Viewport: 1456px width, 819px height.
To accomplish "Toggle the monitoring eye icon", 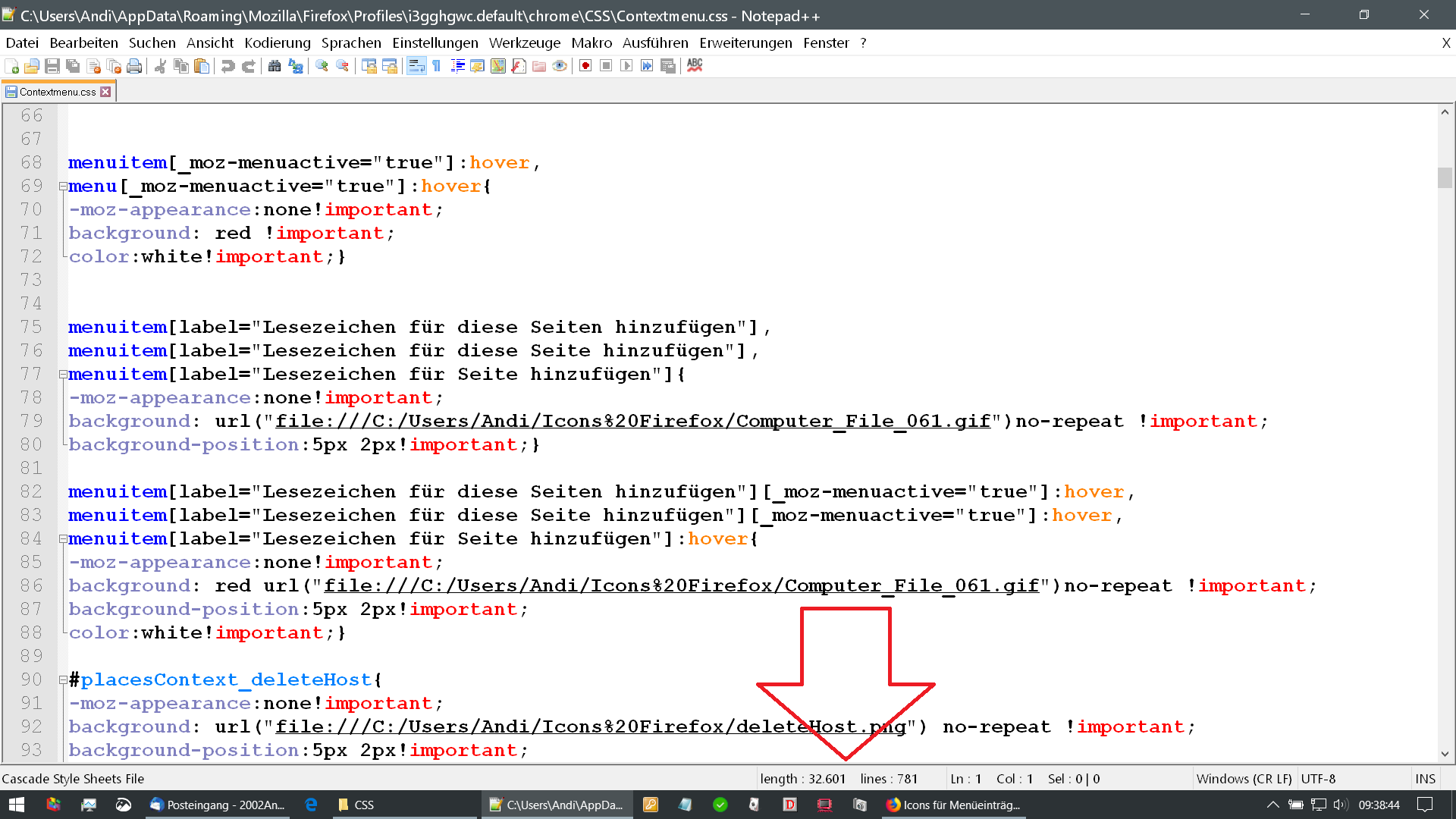I will pyautogui.click(x=560, y=66).
